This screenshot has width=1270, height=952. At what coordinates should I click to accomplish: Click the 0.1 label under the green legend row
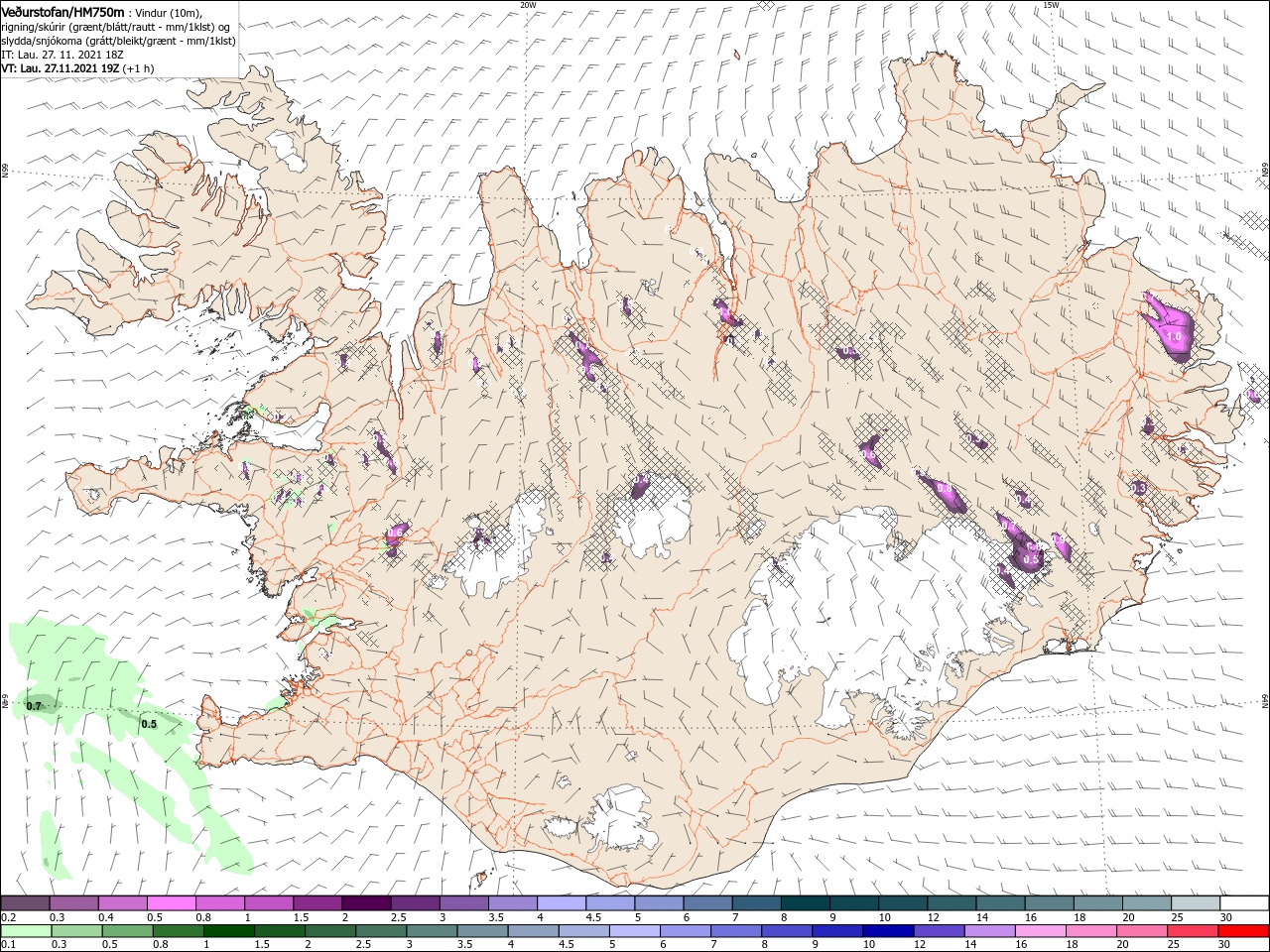pos(8,945)
